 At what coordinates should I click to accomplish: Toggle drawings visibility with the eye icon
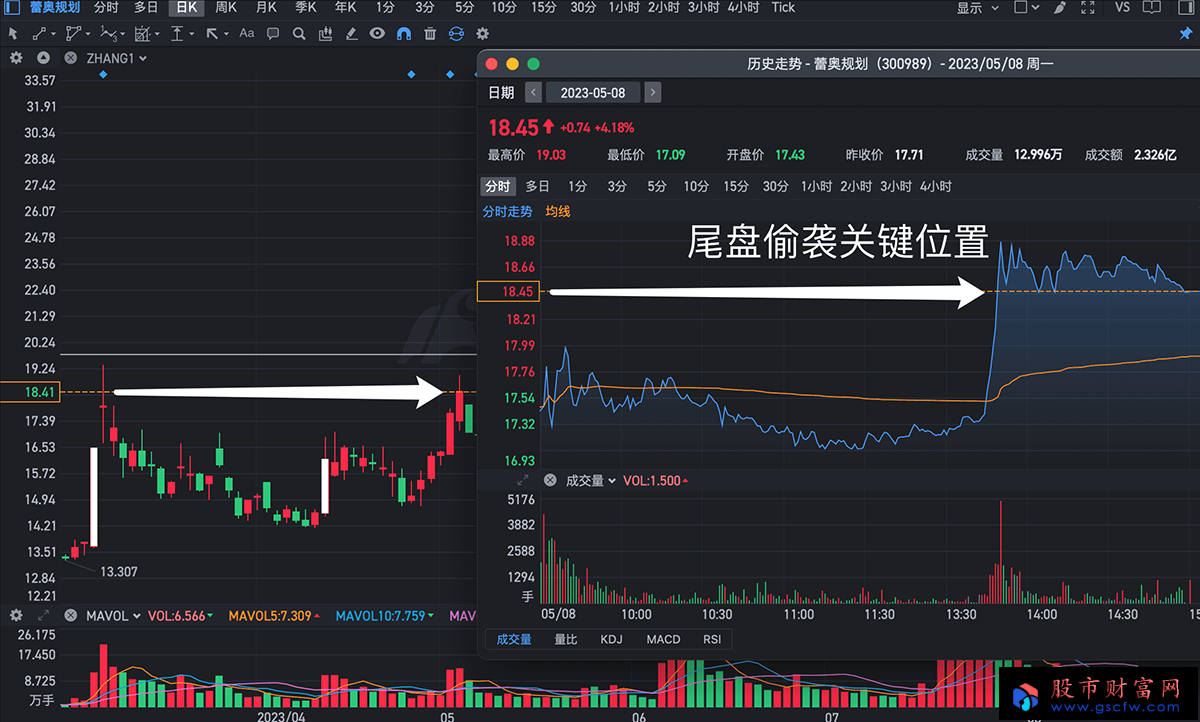pos(377,33)
